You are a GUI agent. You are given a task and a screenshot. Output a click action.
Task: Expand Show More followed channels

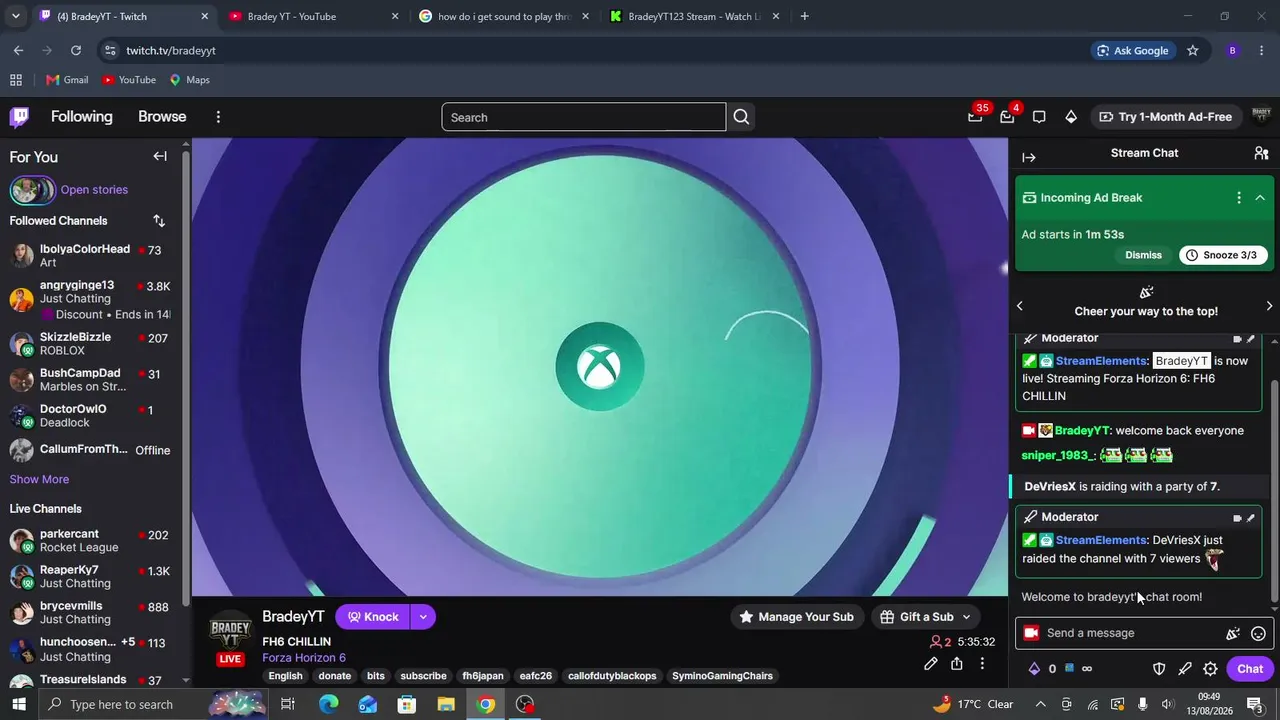coord(39,479)
